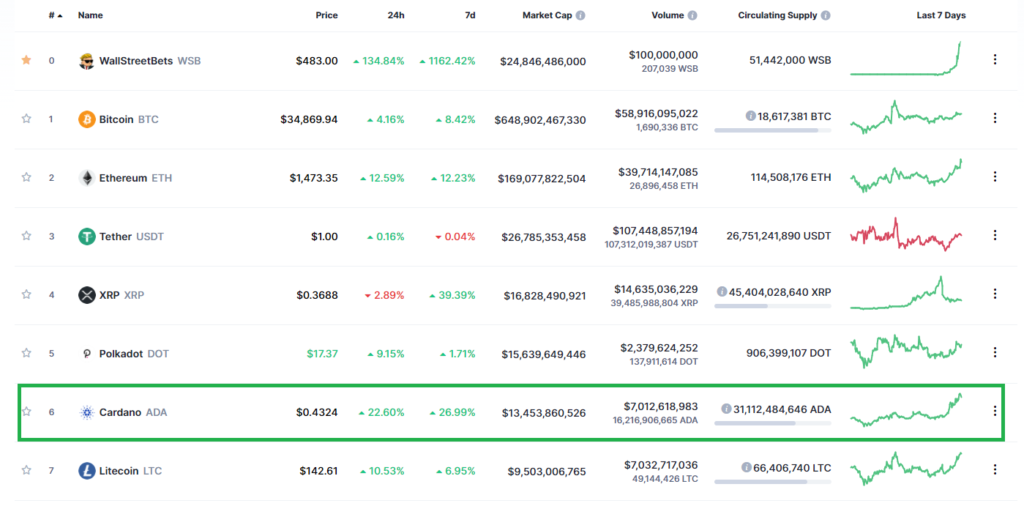Star XRP to add to watchlist
The image size is (1024, 506).
click(26, 294)
